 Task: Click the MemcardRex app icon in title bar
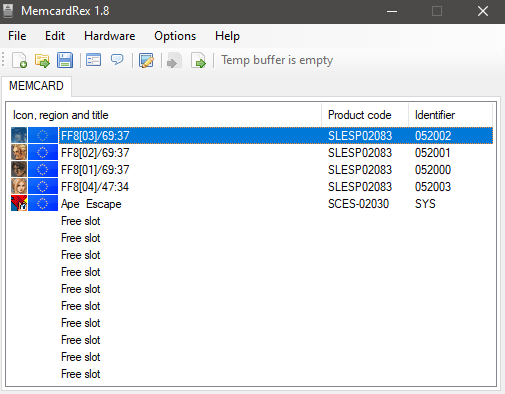click(8, 11)
